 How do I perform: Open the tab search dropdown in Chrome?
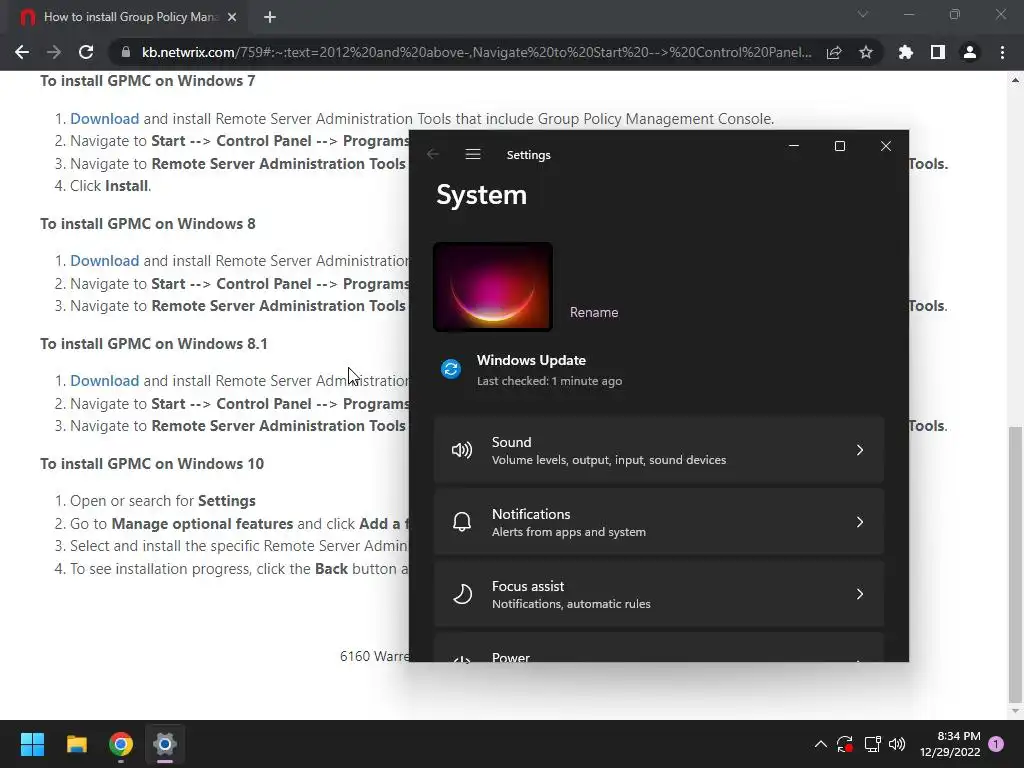pyautogui.click(x=863, y=14)
